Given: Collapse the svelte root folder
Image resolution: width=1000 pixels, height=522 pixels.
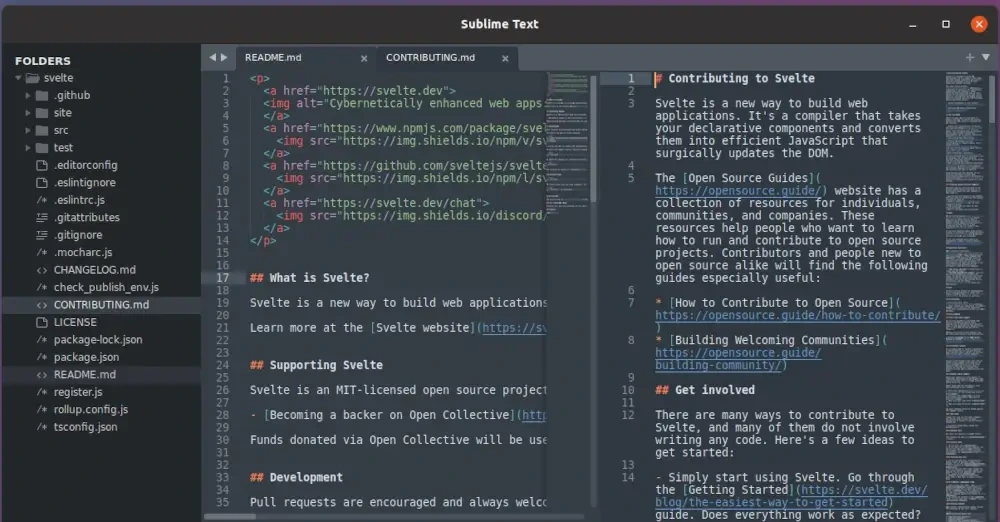Looking at the screenshot, I should point(18,78).
